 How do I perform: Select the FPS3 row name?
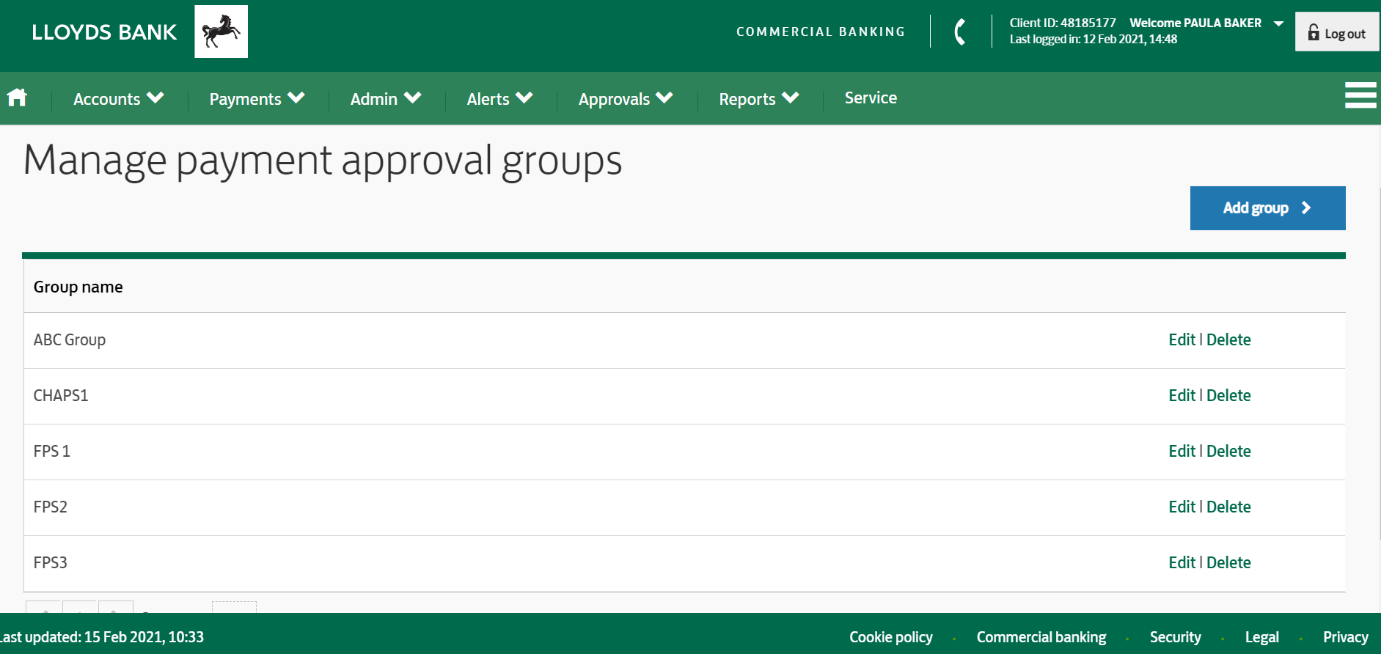click(50, 563)
